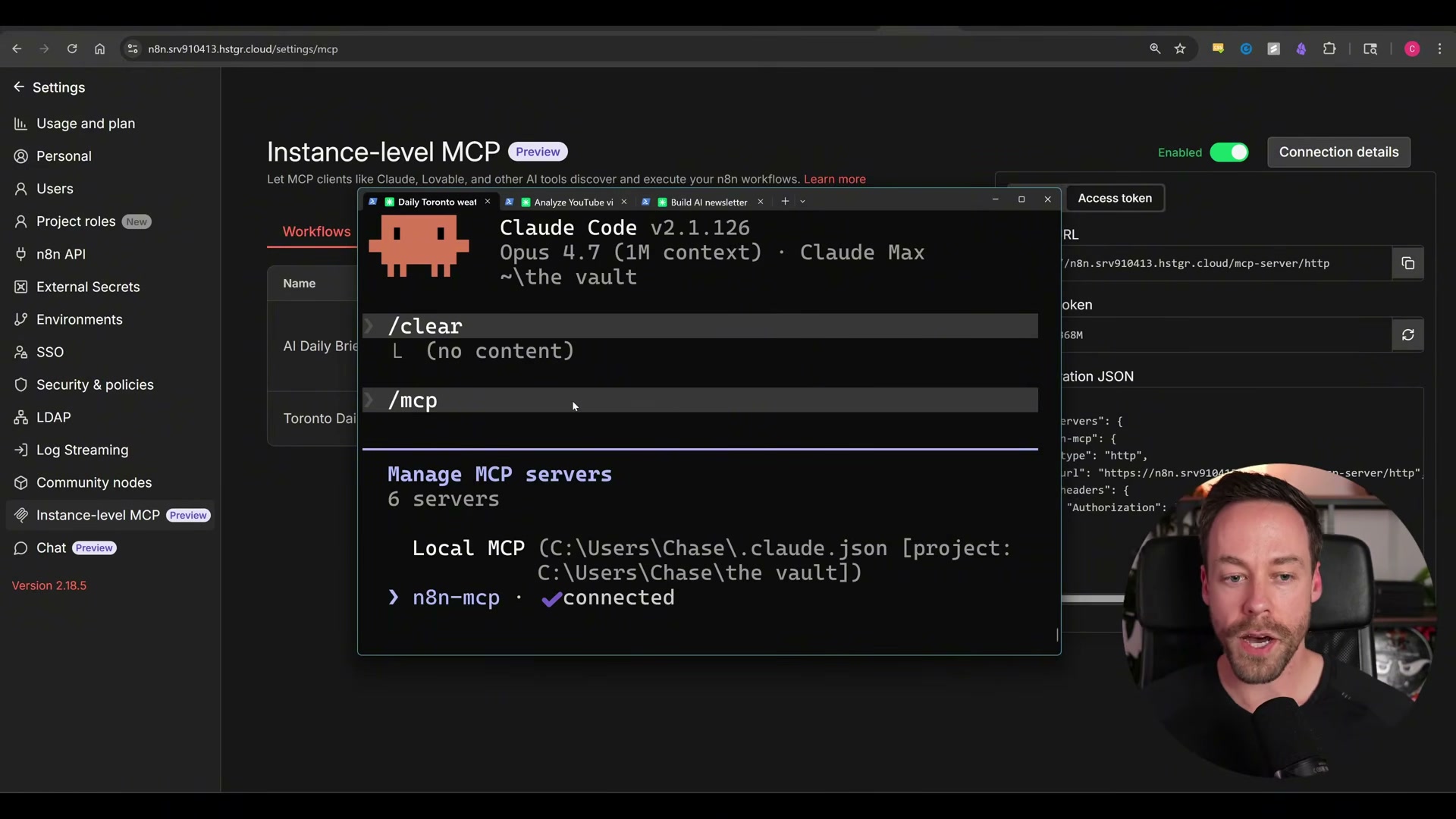Switch to Build AI newsletter terminal tab
1456x819 pixels.
(702, 202)
